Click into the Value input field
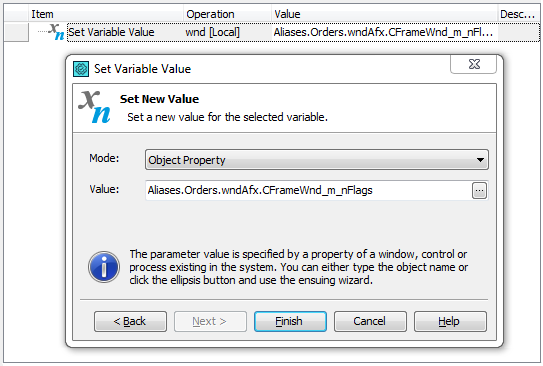The width and height of the screenshot is (543, 366). [x=308, y=190]
